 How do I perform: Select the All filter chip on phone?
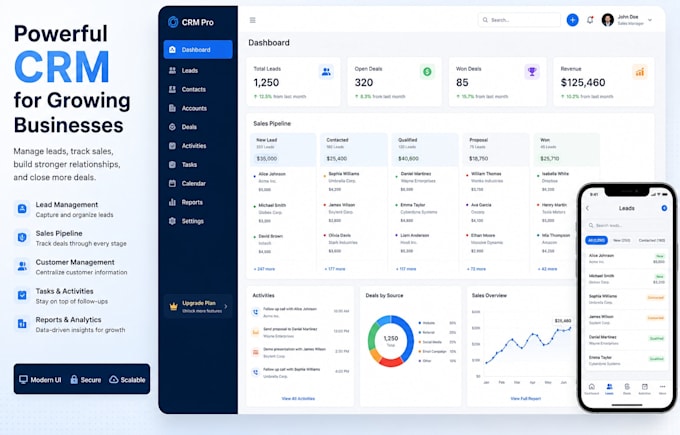click(597, 240)
